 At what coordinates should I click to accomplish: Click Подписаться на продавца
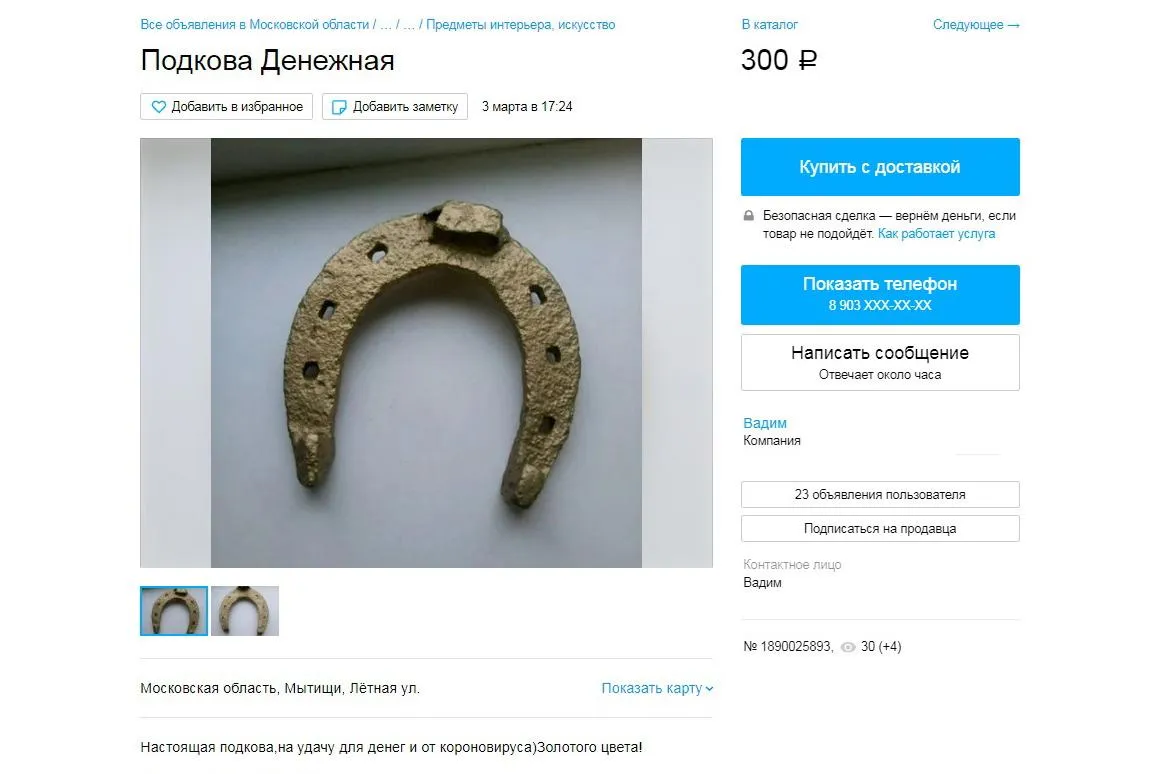point(880,528)
